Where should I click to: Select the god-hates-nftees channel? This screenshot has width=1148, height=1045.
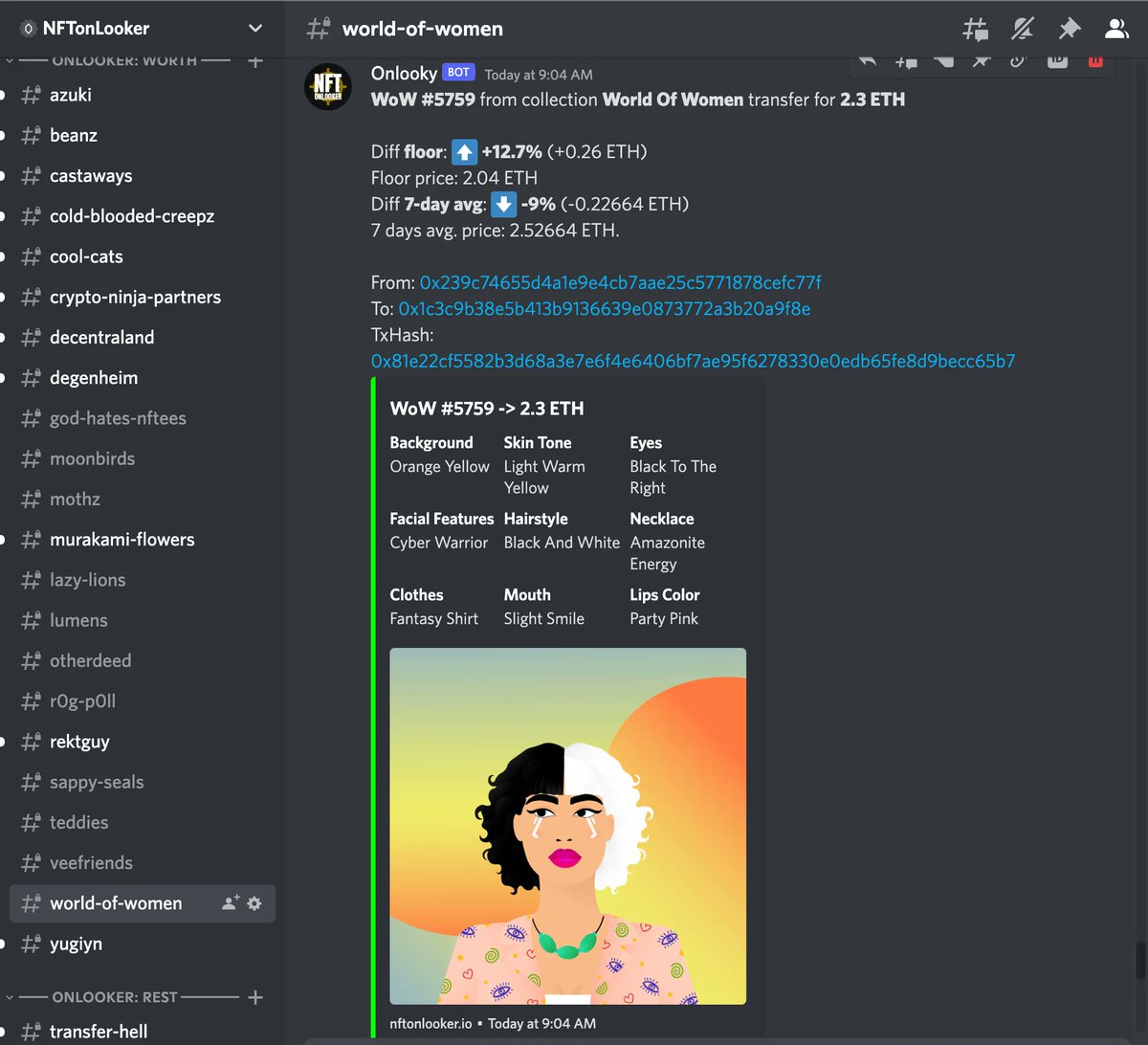[143, 418]
